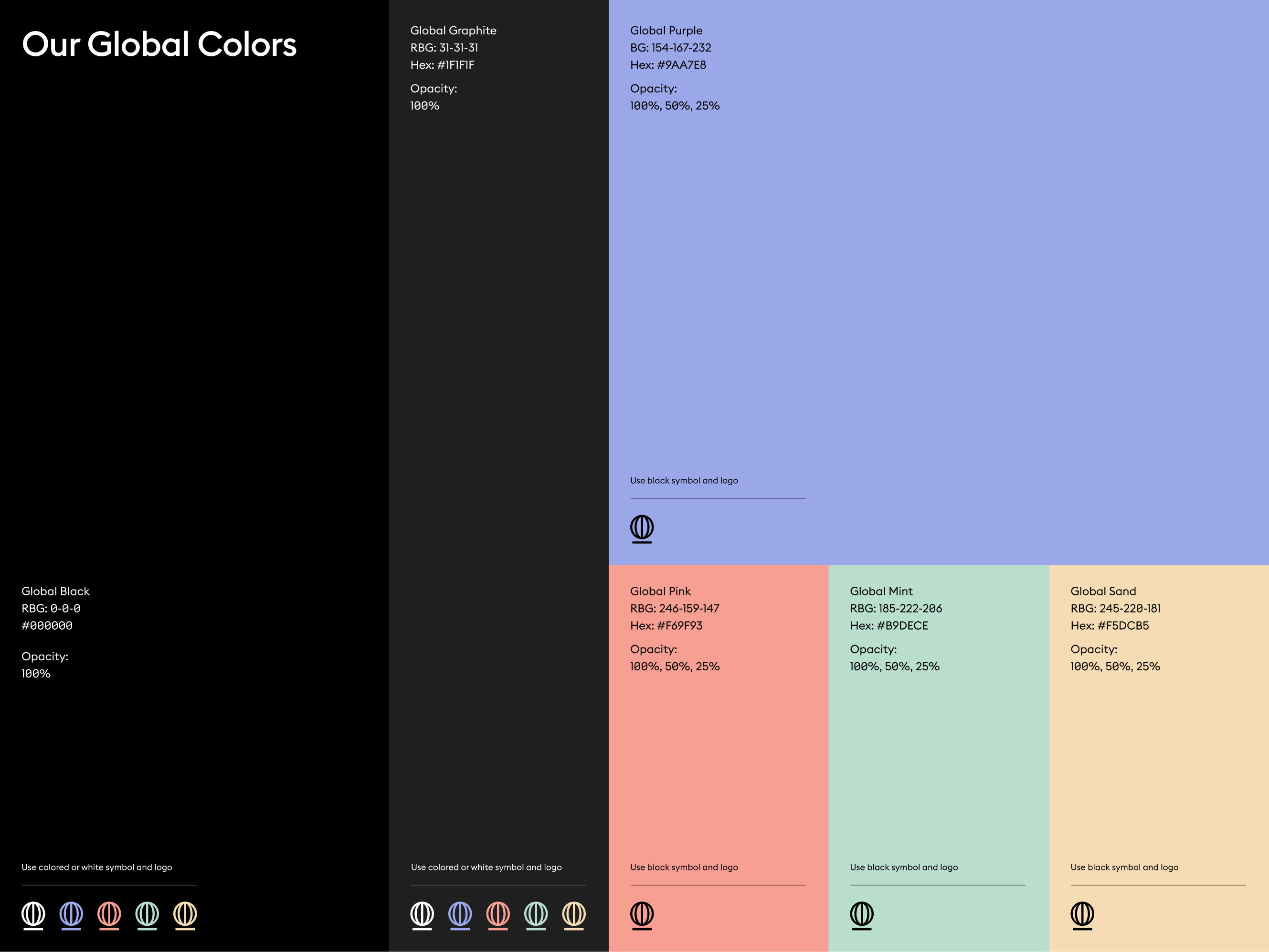Click Global Mint opacity '100%, 50%, 25%'
Screen dimensions: 1269x952
pyautogui.click(x=894, y=666)
